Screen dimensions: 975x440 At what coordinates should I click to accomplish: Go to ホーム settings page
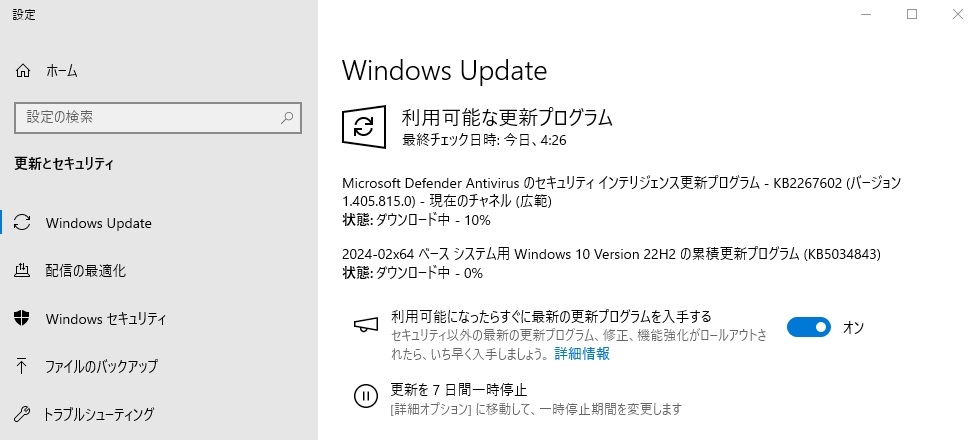[x=61, y=71]
